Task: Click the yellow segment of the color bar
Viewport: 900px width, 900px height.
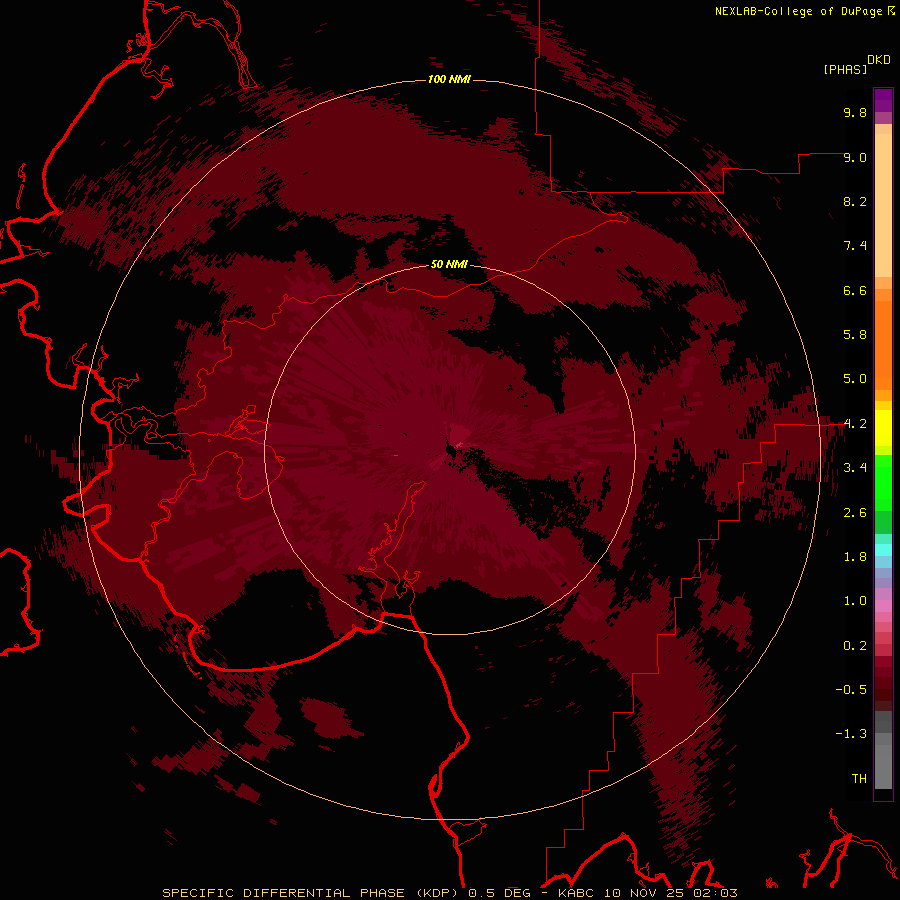Action: tap(883, 428)
